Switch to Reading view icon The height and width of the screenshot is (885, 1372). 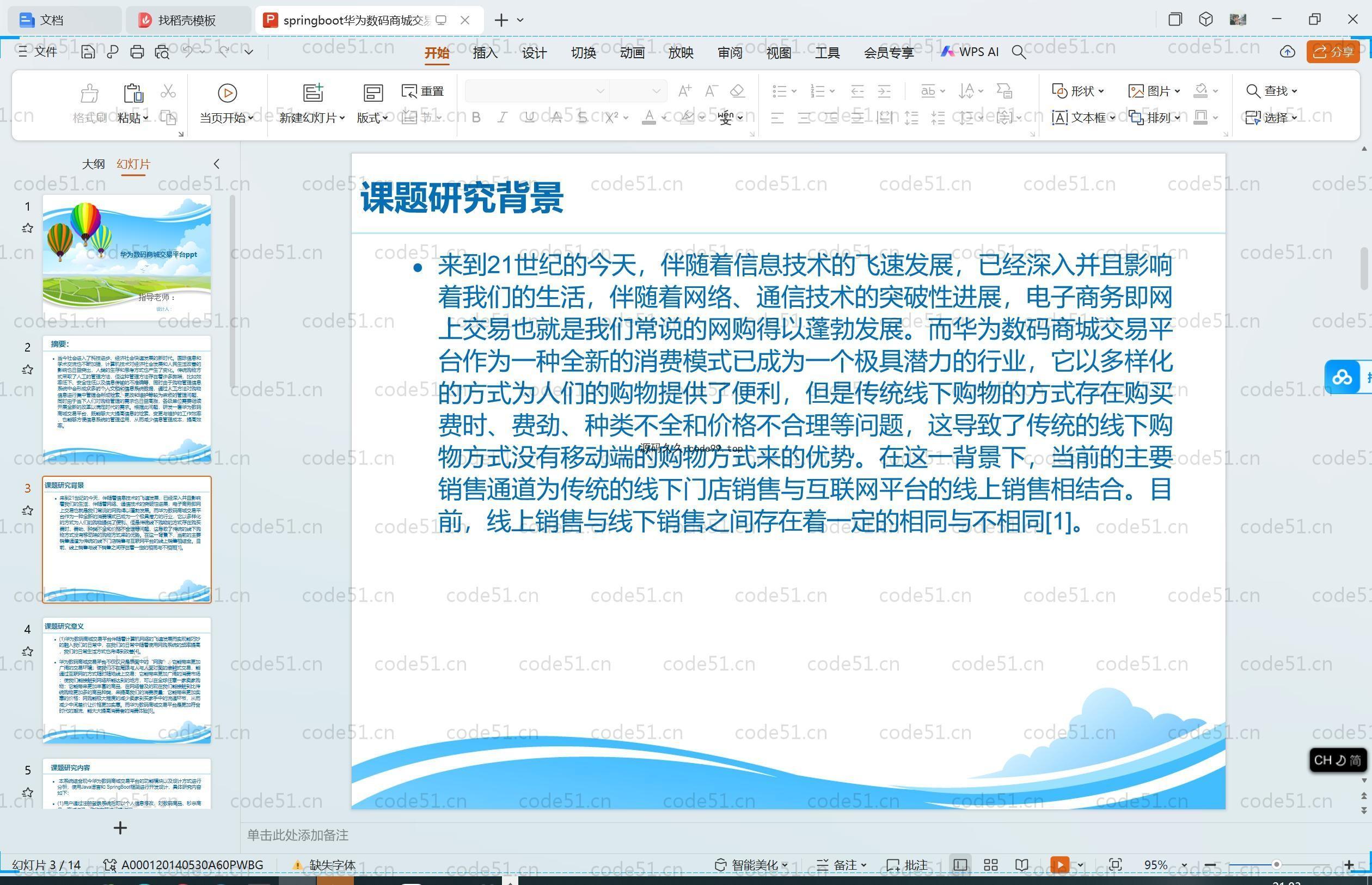coord(1022,865)
